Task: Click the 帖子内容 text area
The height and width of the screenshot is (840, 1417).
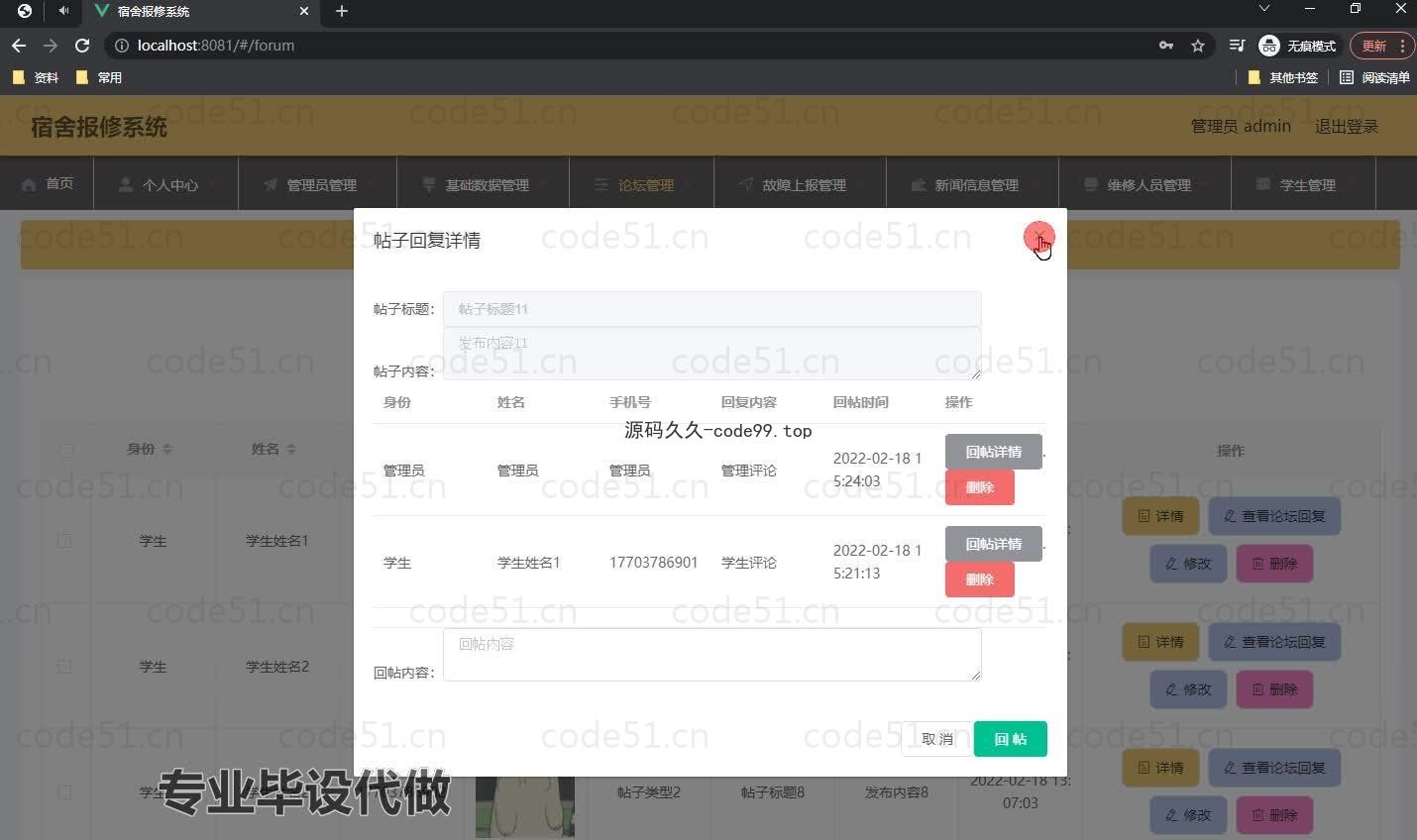Action: click(711, 353)
